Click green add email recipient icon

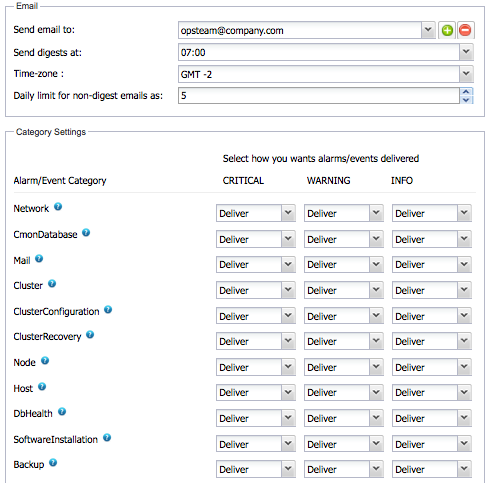tap(447, 30)
